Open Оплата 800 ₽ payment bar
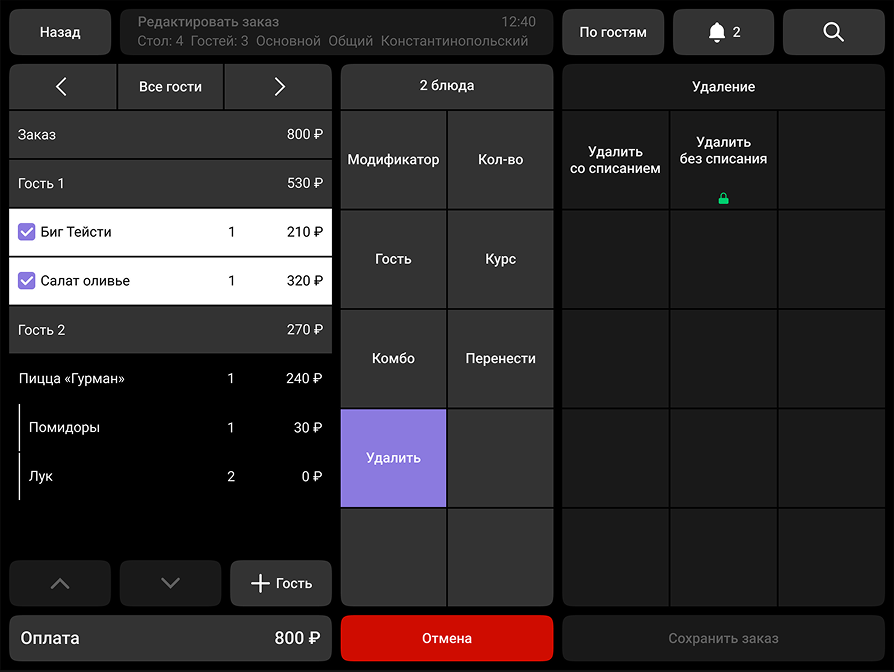 [170, 638]
